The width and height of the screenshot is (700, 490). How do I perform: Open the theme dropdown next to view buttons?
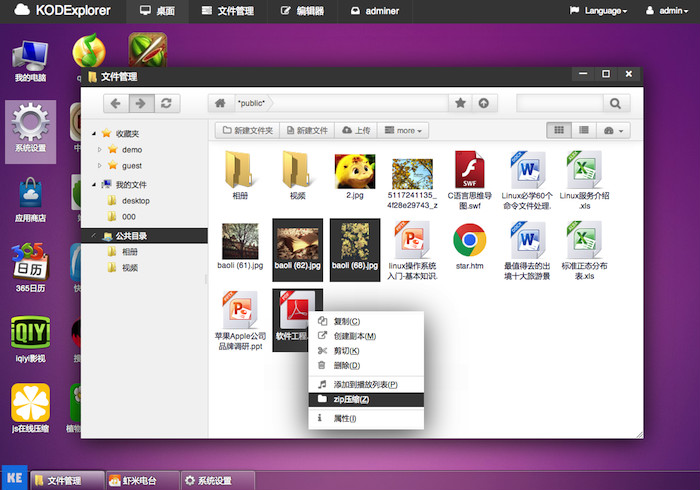613,130
